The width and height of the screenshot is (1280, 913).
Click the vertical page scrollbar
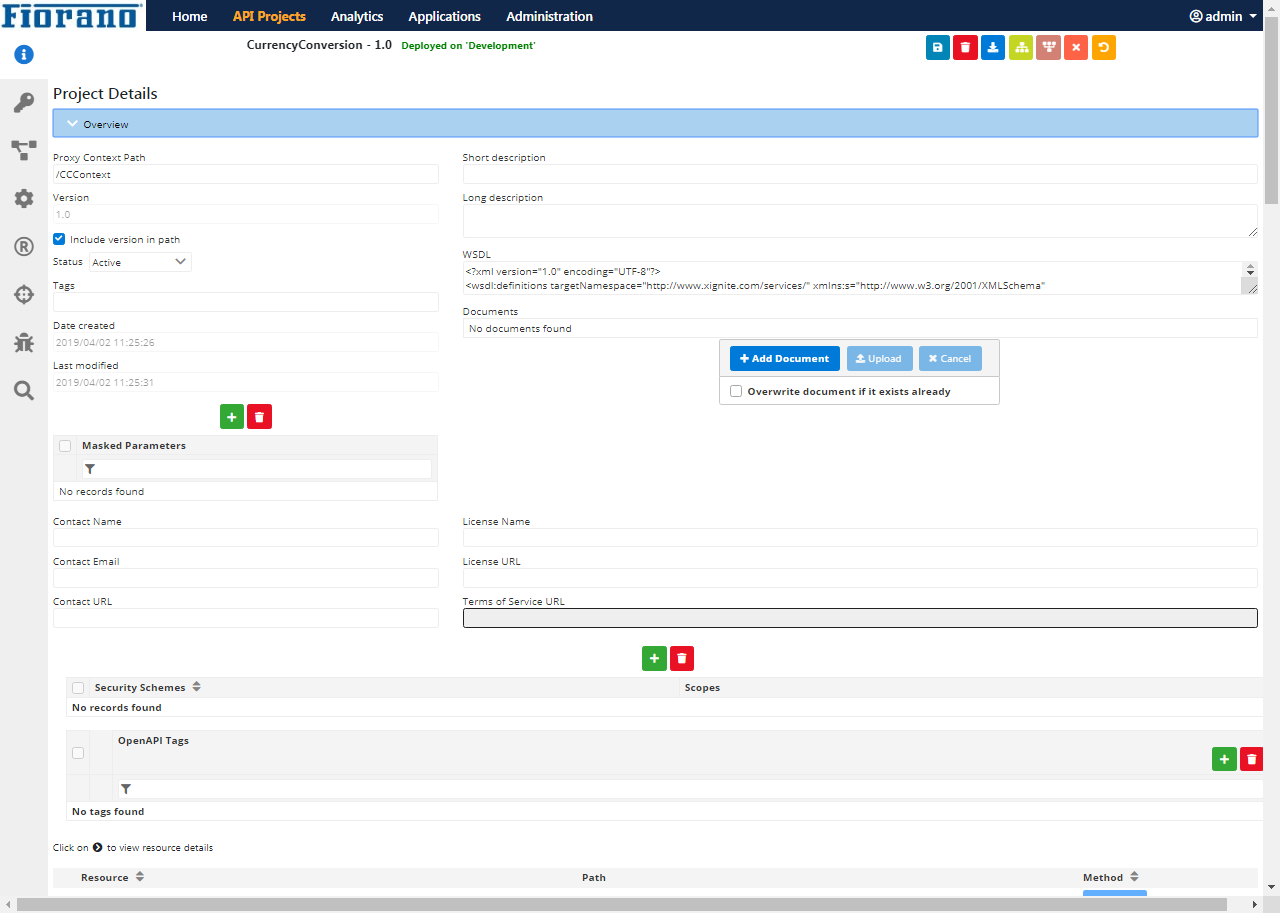pyautogui.click(x=1272, y=110)
